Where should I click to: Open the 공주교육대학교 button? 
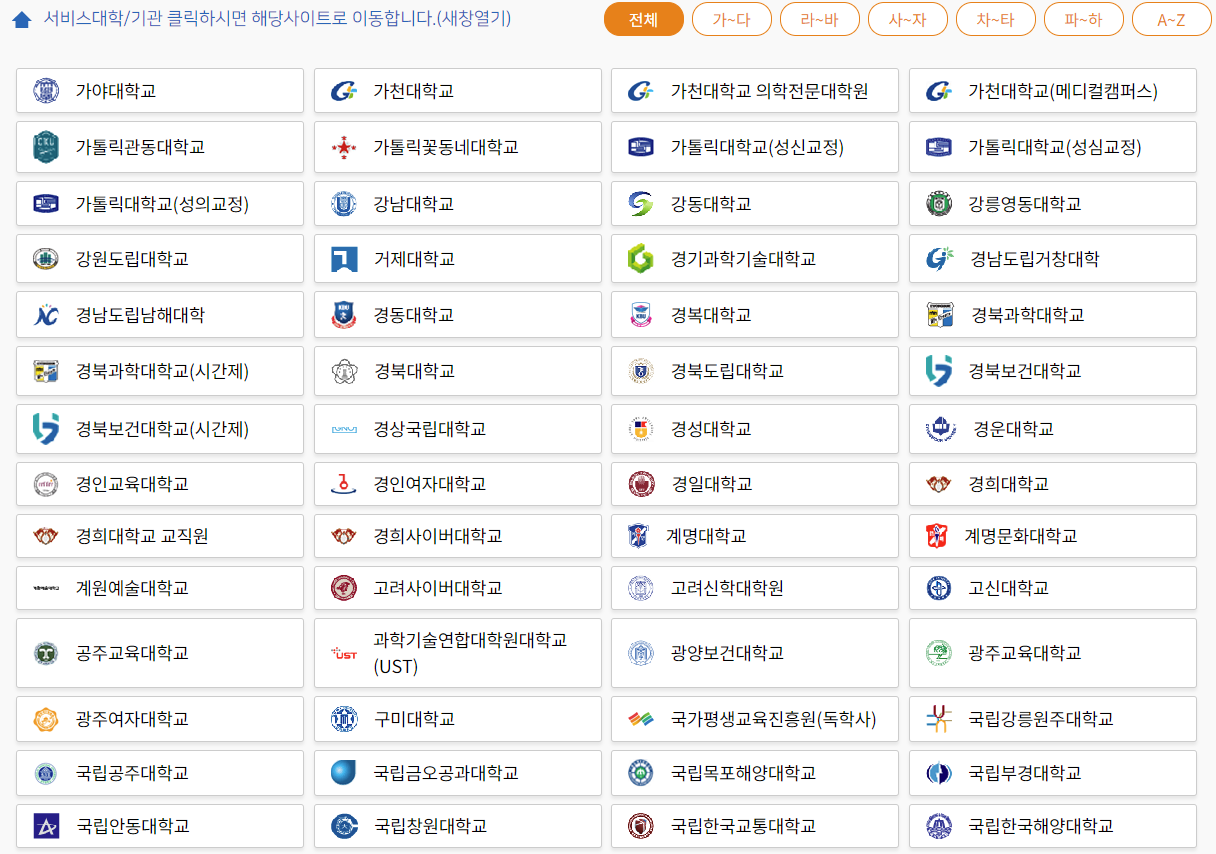pos(160,653)
